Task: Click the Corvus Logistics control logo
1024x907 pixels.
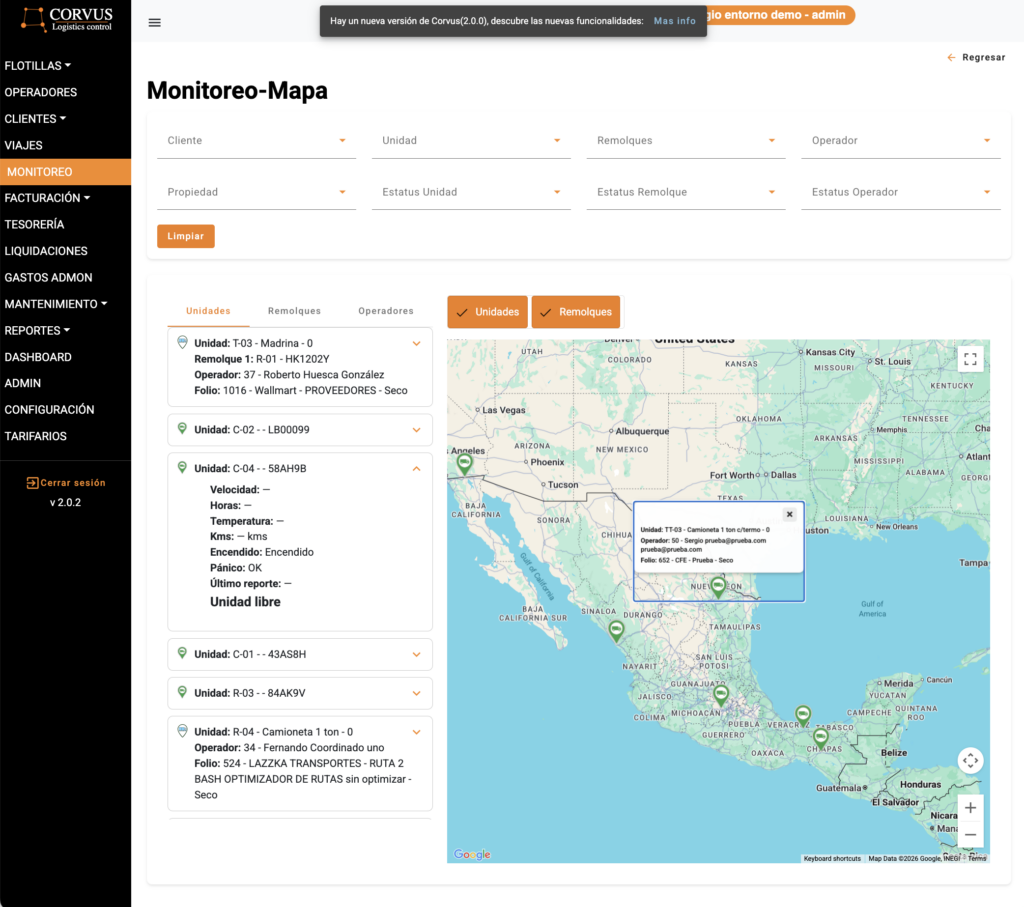Action: coord(66,20)
